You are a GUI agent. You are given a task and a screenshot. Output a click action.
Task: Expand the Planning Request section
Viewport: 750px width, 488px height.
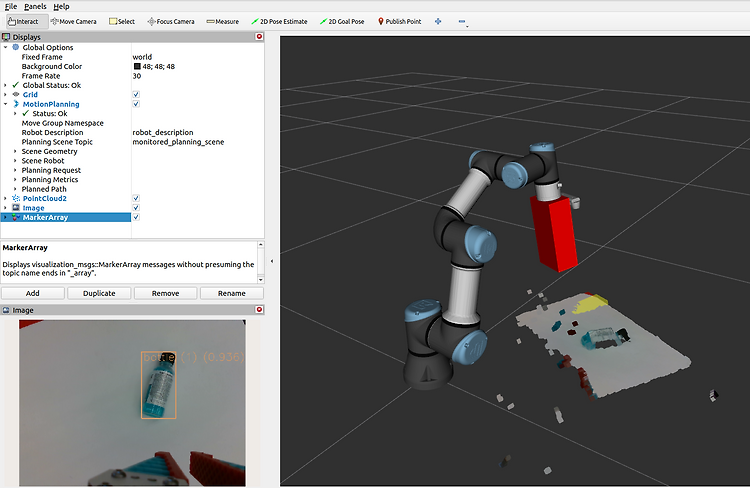coord(15,170)
